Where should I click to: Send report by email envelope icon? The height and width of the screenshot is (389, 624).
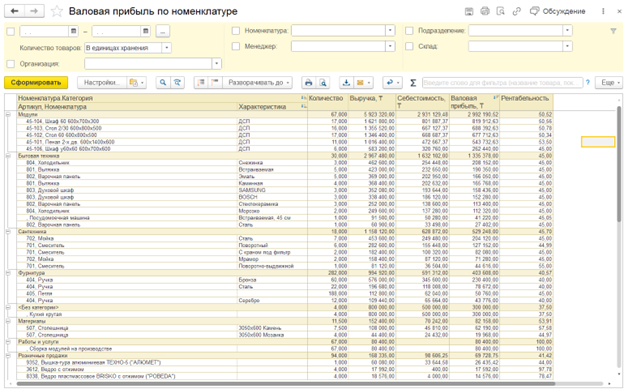(363, 82)
